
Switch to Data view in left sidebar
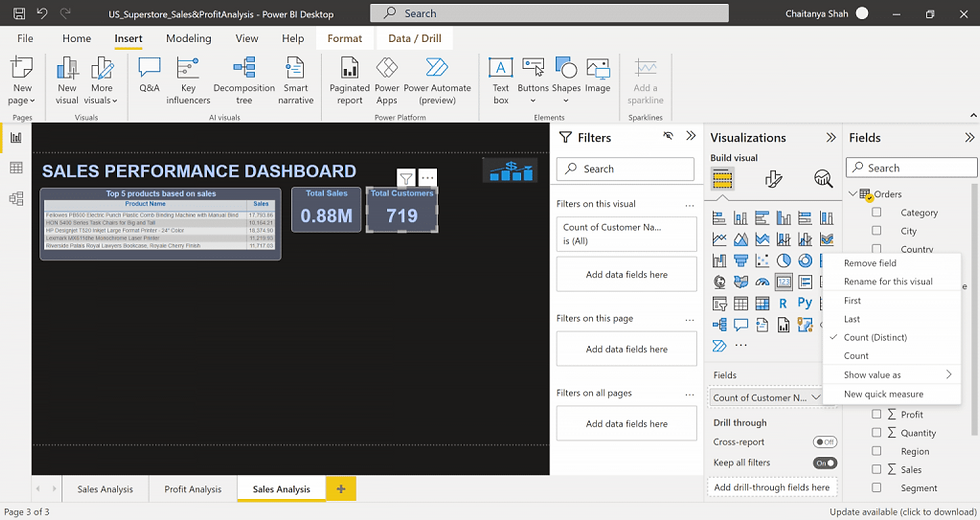click(x=16, y=168)
